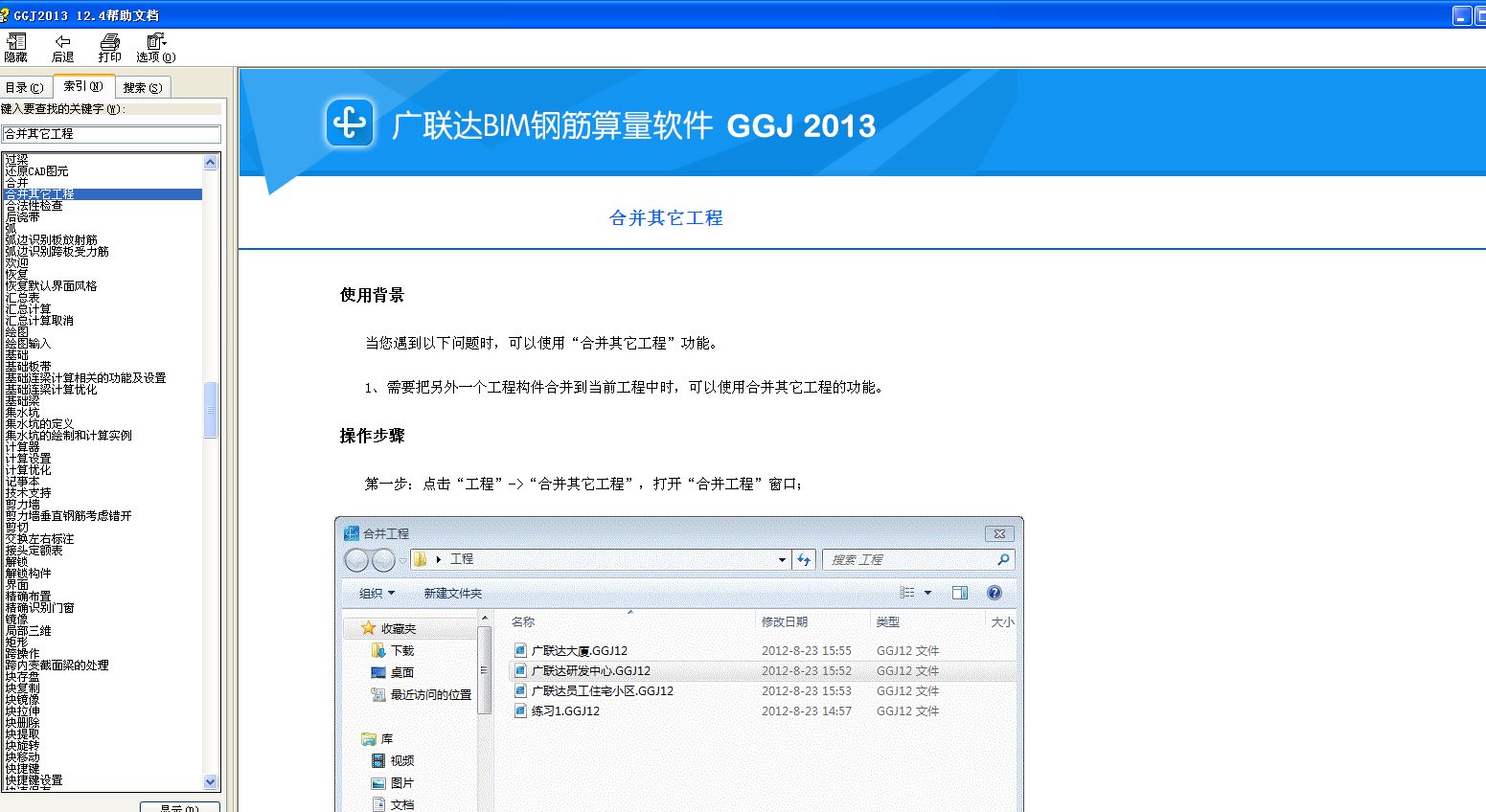Select index entry 汇总计算取消
The width and height of the screenshot is (1486, 812).
tap(39, 321)
